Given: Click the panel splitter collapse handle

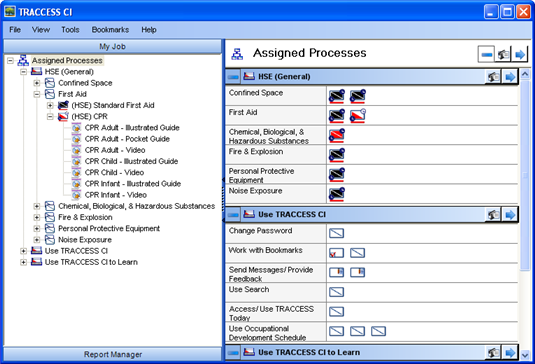Looking at the screenshot, I should pyautogui.click(x=223, y=200).
